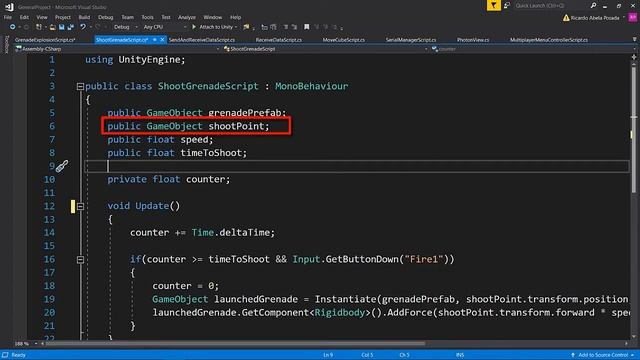Switch to MoveCubeScript.cs tab

tap(344, 40)
